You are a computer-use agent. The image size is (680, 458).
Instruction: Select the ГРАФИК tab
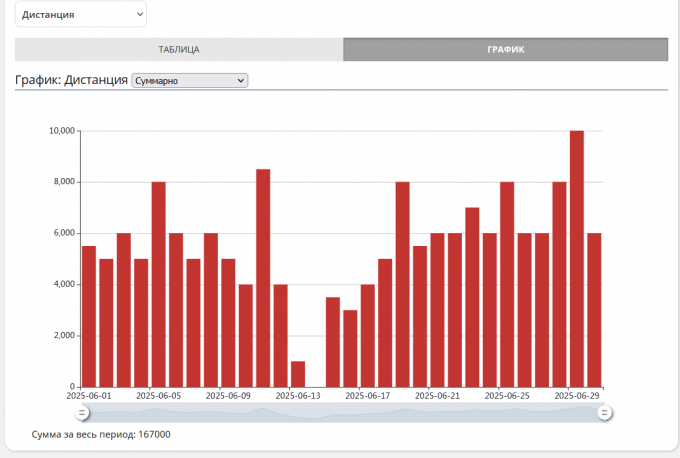click(x=505, y=49)
